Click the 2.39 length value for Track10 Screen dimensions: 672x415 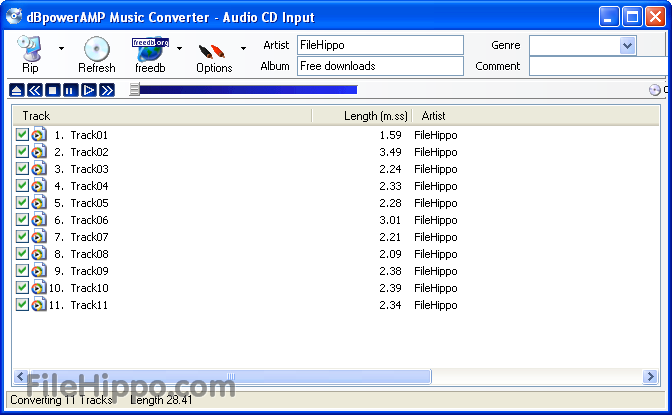pyautogui.click(x=390, y=288)
